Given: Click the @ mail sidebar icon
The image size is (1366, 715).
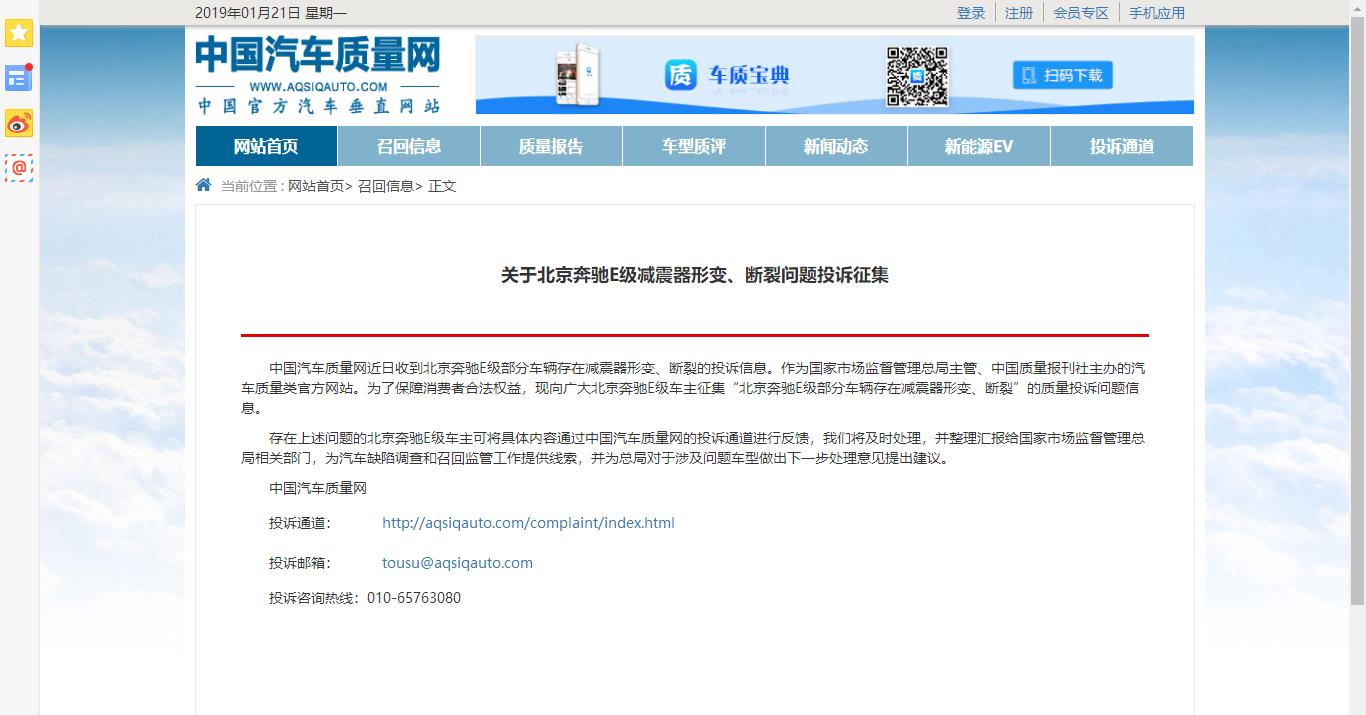Looking at the screenshot, I should [x=19, y=168].
